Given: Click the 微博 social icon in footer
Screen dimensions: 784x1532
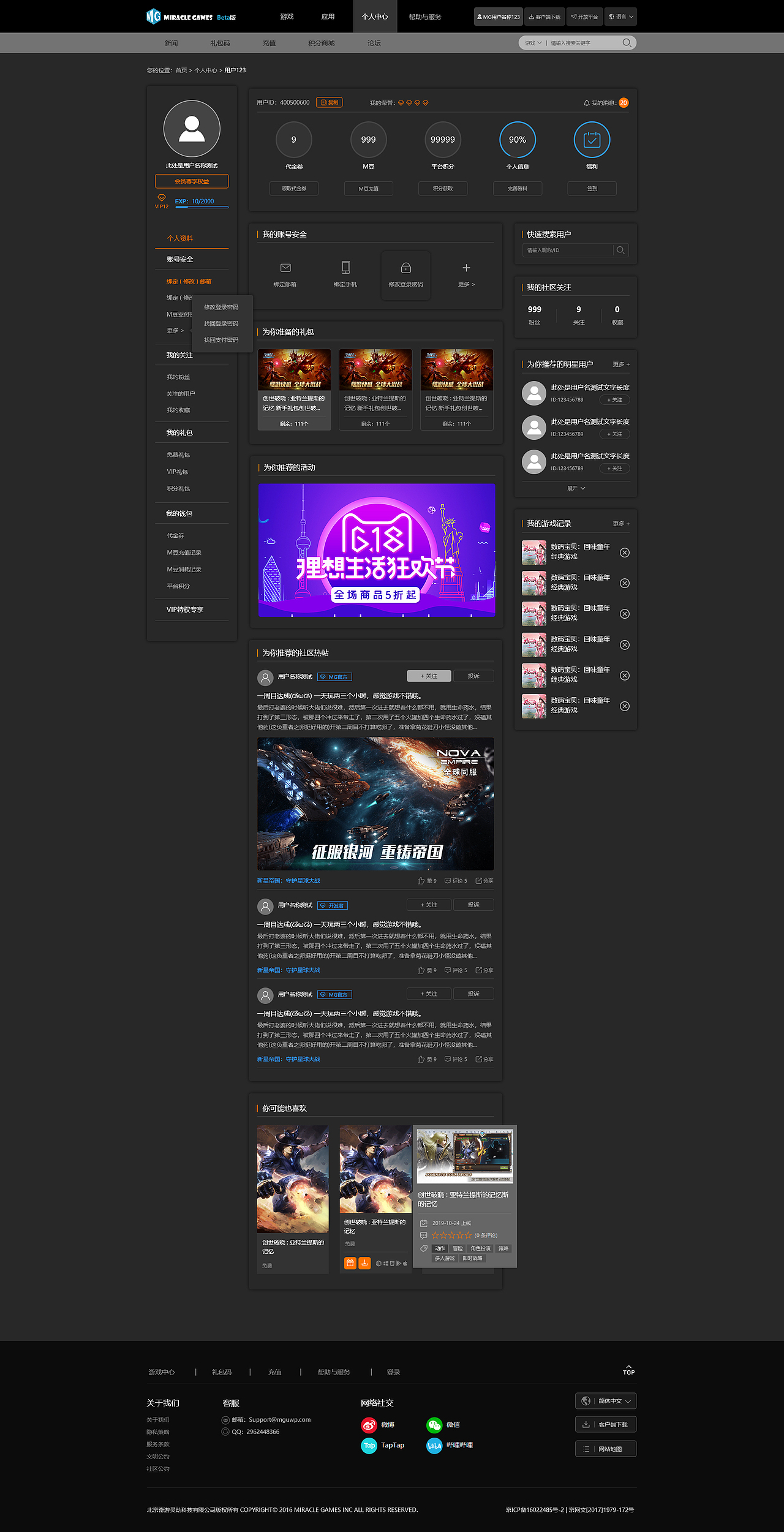Looking at the screenshot, I should pyautogui.click(x=369, y=1425).
